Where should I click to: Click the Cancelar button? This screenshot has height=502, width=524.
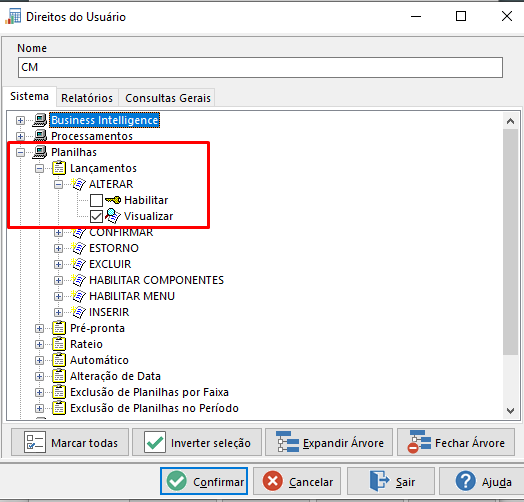(x=297, y=481)
